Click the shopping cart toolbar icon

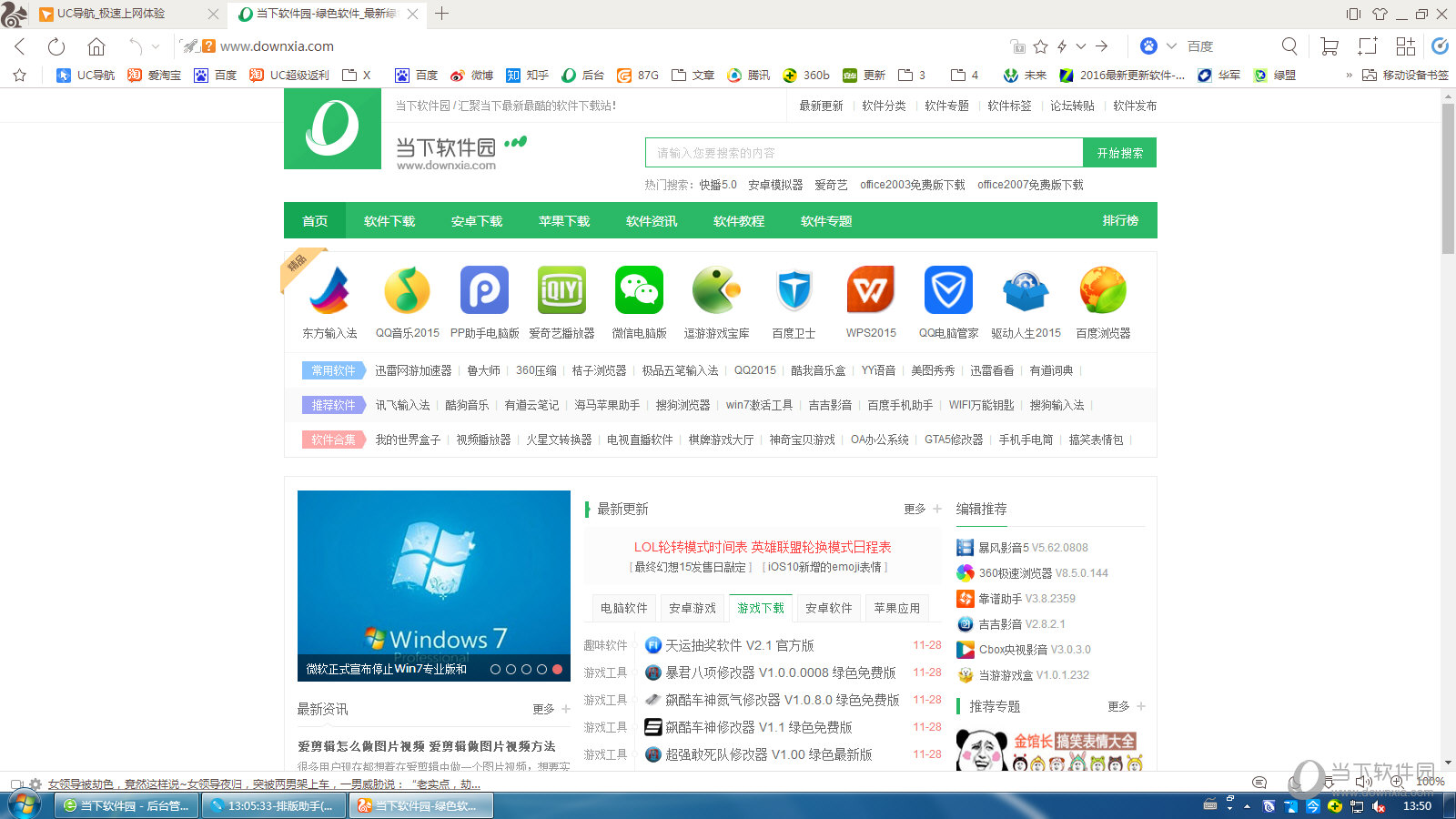(x=1330, y=46)
